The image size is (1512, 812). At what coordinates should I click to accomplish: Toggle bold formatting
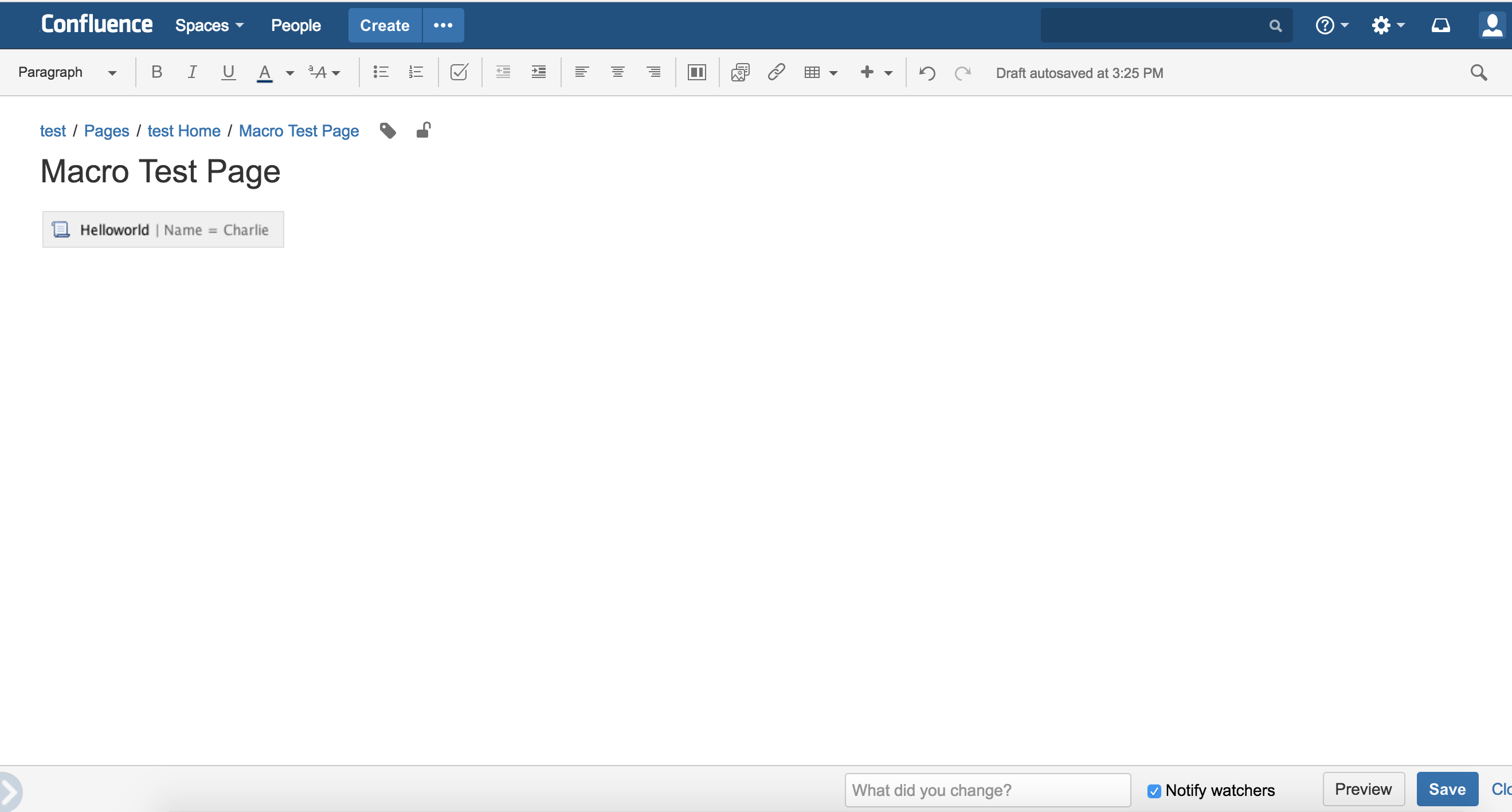tap(156, 72)
